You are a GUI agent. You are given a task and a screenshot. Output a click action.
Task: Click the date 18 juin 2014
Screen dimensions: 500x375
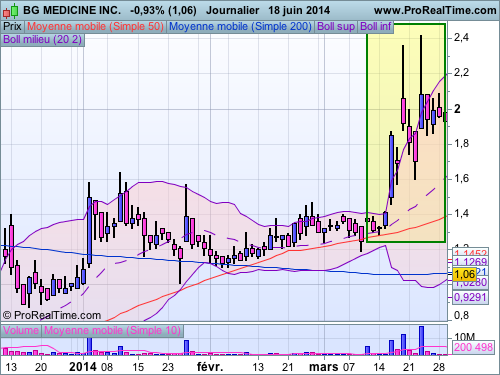click(299, 10)
